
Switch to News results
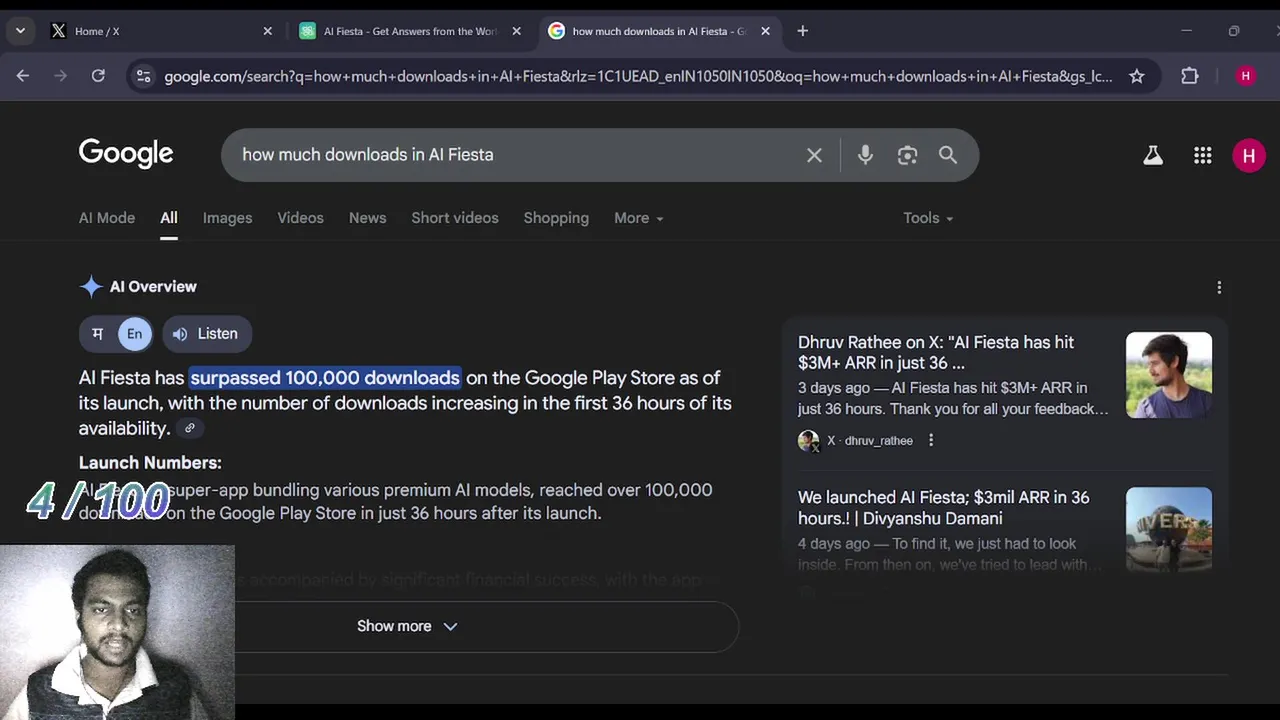[367, 218]
